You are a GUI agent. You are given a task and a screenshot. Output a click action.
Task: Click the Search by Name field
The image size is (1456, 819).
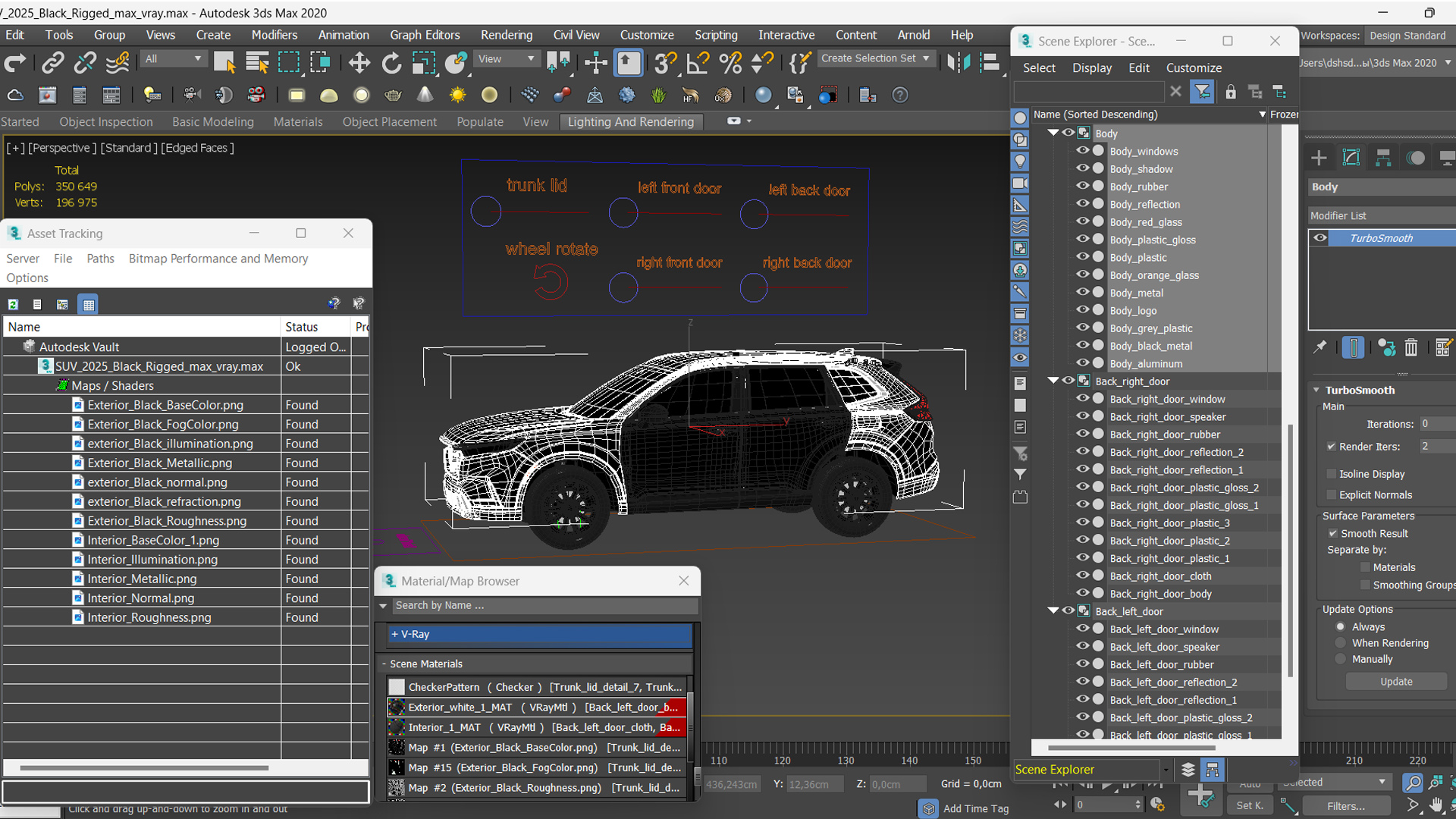point(544,605)
